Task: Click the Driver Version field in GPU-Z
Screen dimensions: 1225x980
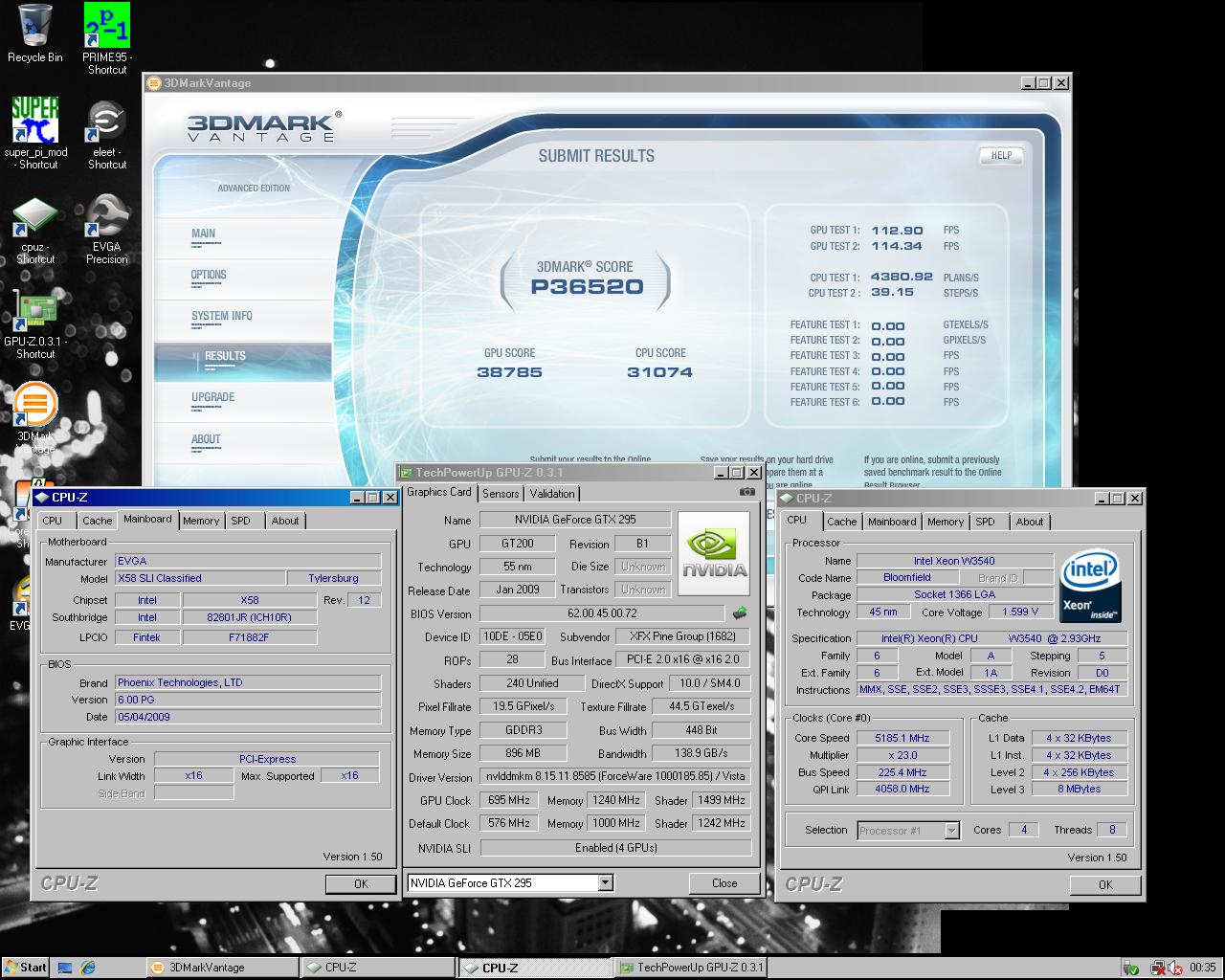Action: point(615,777)
